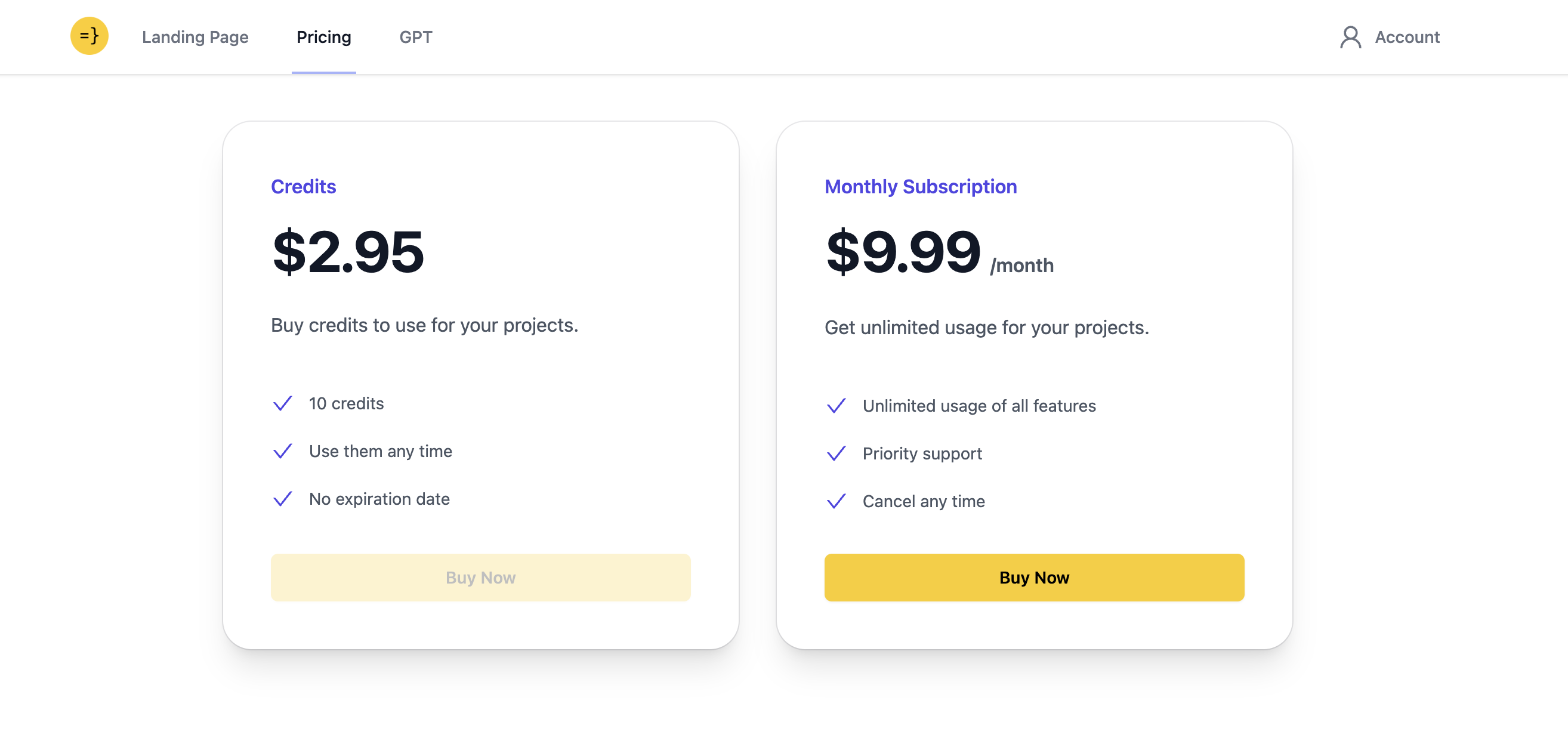Click the $9.99 price text
The image size is (1568, 753).
tap(903, 251)
